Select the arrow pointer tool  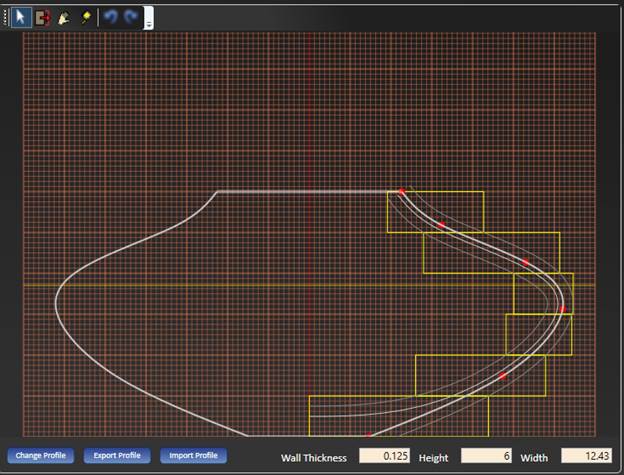coord(21,18)
